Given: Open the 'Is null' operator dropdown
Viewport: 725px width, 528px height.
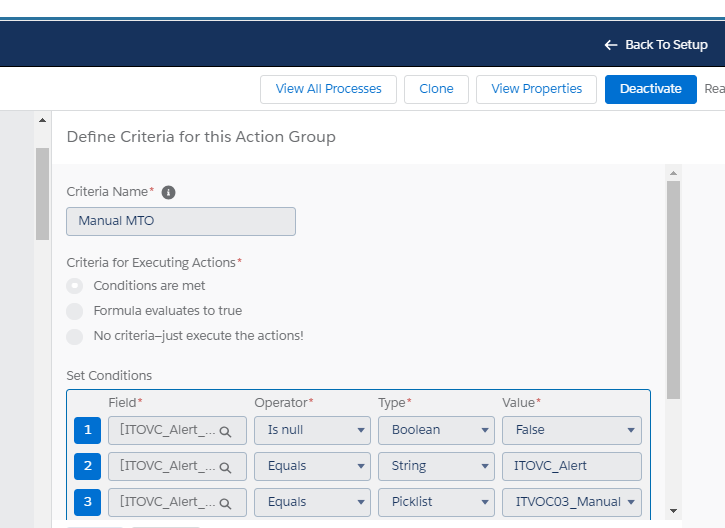Looking at the screenshot, I should [311, 431].
